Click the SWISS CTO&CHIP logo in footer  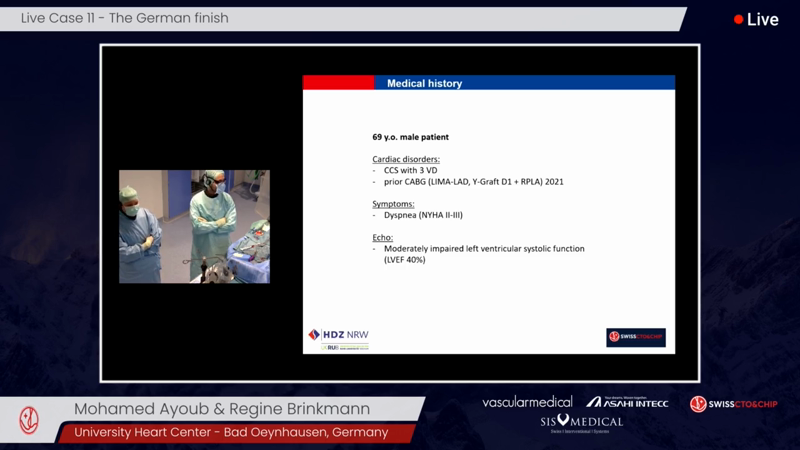click(733, 404)
